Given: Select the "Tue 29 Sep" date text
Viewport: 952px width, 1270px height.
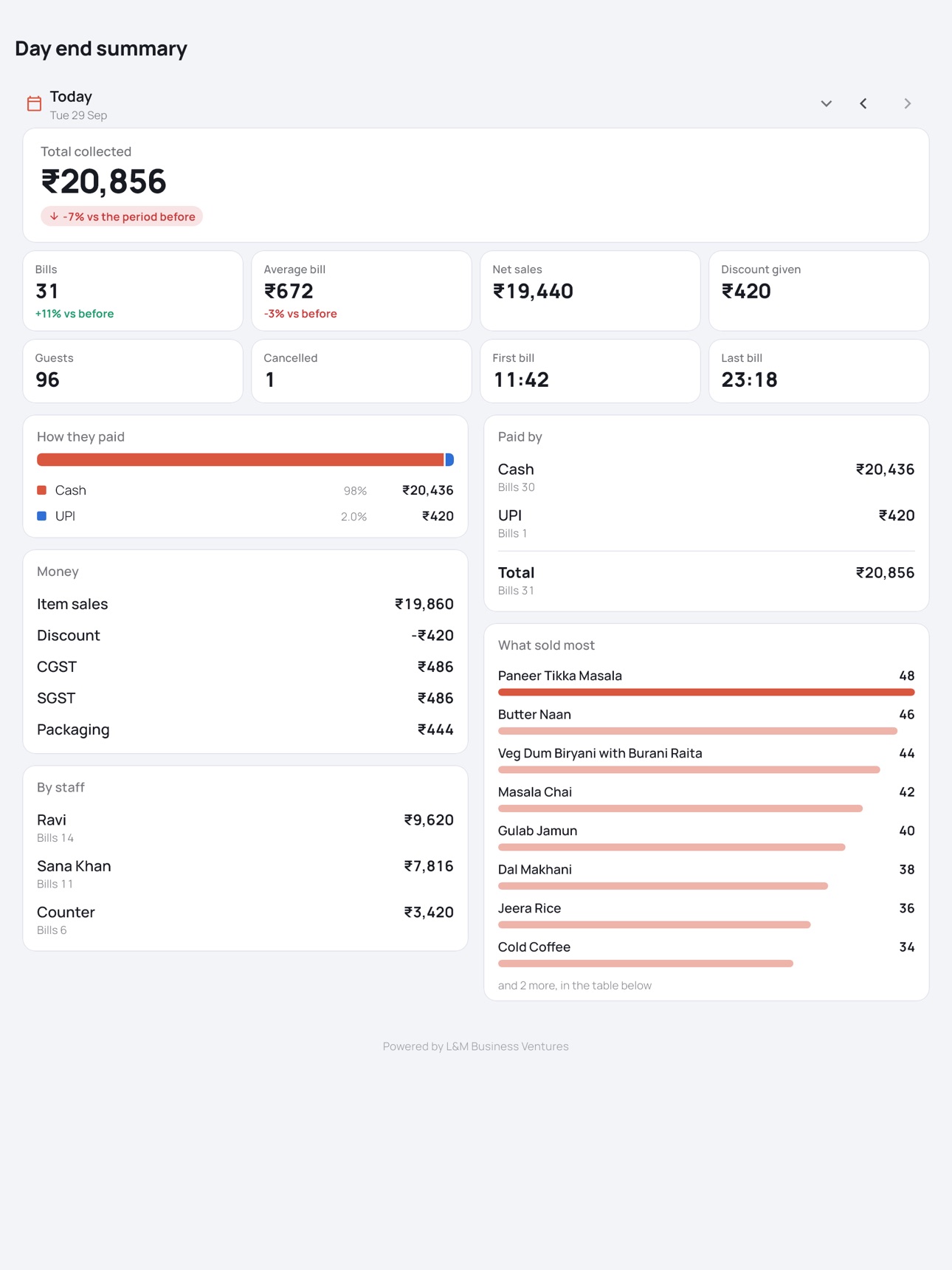Looking at the screenshot, I should pyautogui.click(x=79, y=115).
